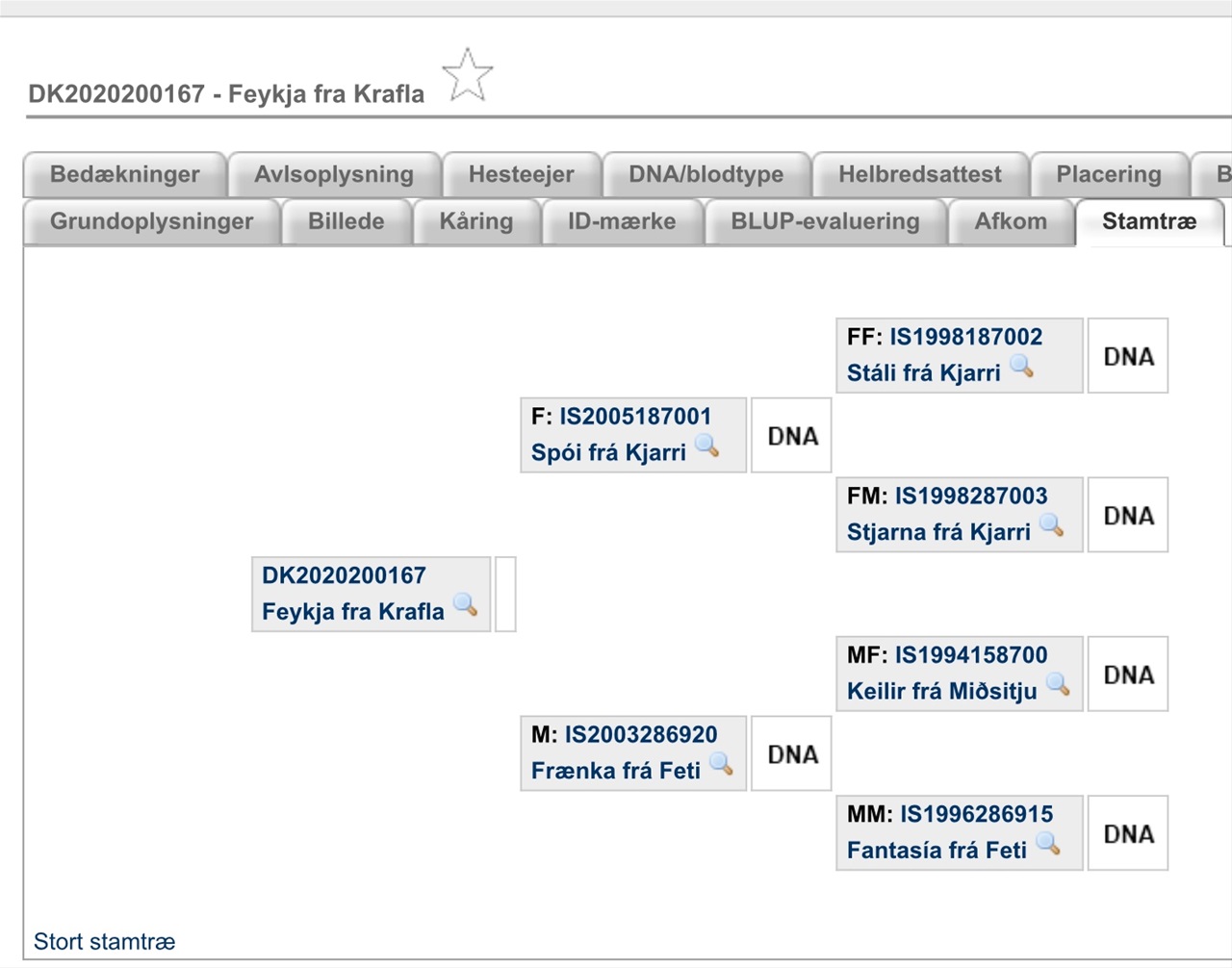The width and height of the screenshot is (1232, 968).
Task: Click magnifier icon beside Frænka frá Feti
Action: (x=721, y=764)
